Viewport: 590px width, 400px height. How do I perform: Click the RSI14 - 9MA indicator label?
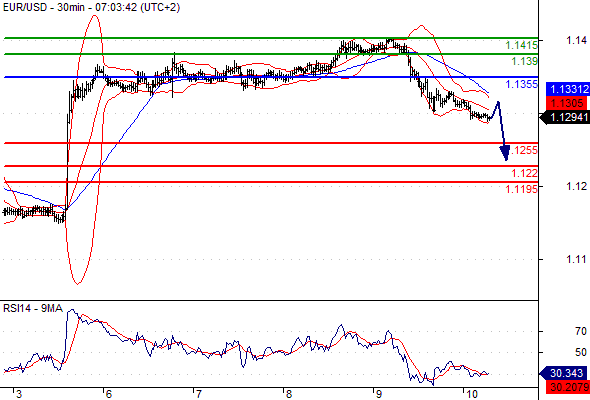[33, 309]
